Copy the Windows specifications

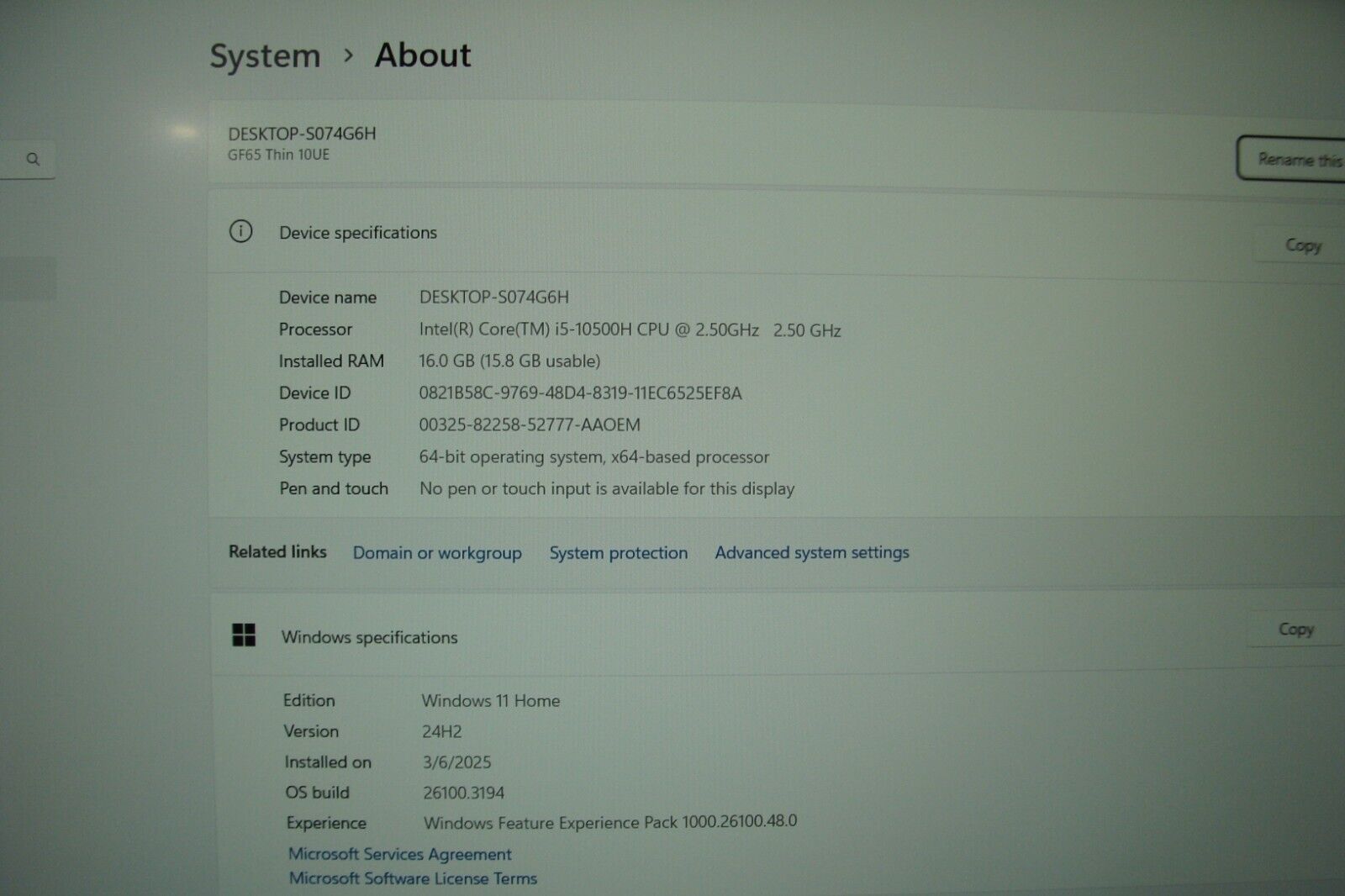tap(1295, 630)
